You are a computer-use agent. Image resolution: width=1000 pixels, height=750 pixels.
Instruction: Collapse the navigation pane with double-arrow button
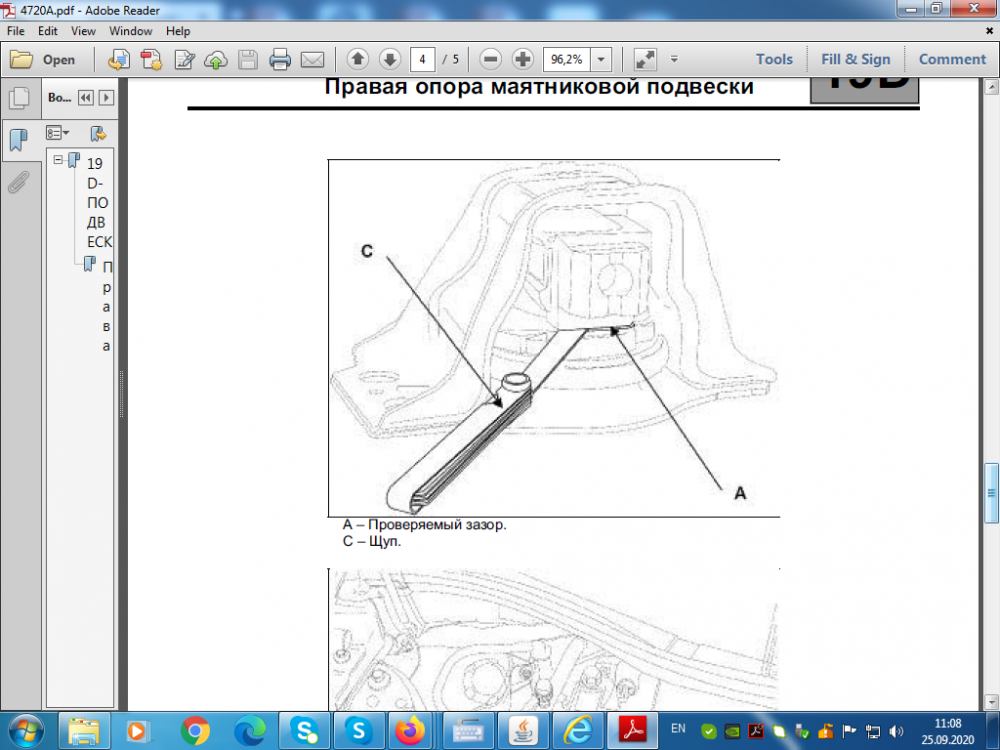pos(85,98)
